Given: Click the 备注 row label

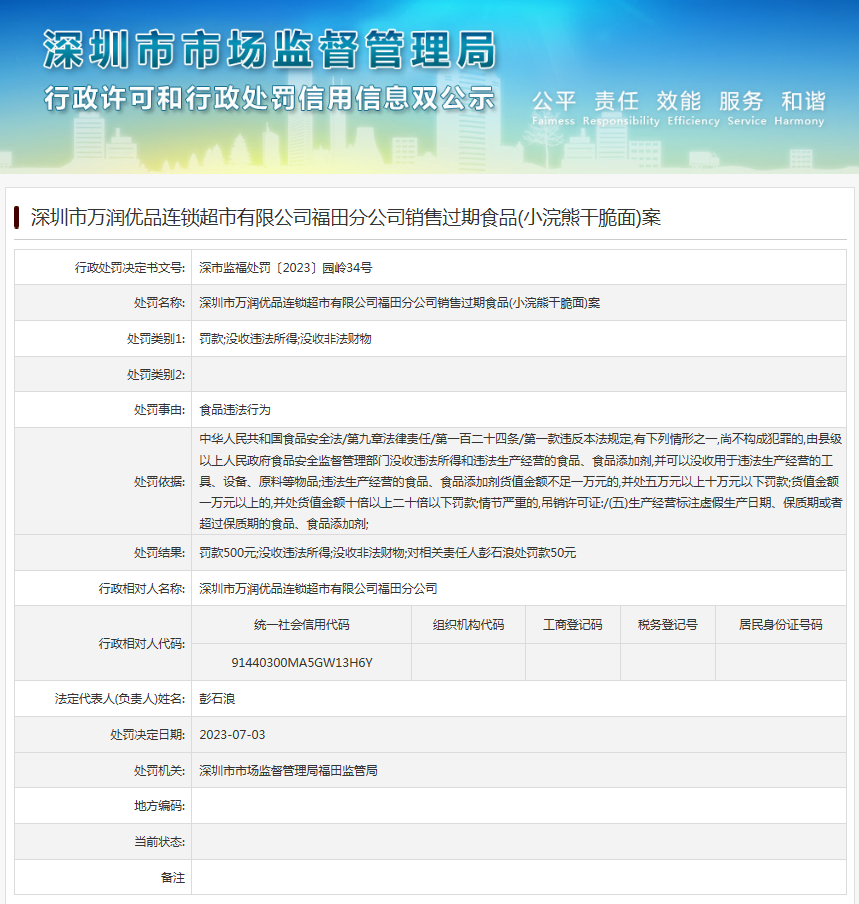Looking at the screenshot, I should click(173, 877).
